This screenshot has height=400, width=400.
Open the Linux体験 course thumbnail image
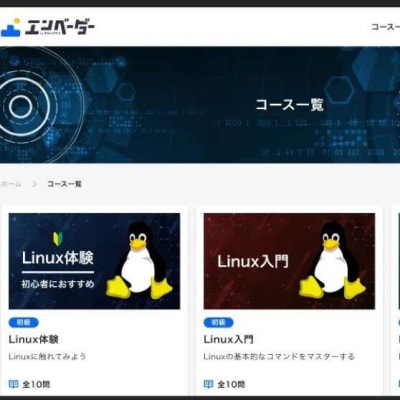(x=94, y=261)
